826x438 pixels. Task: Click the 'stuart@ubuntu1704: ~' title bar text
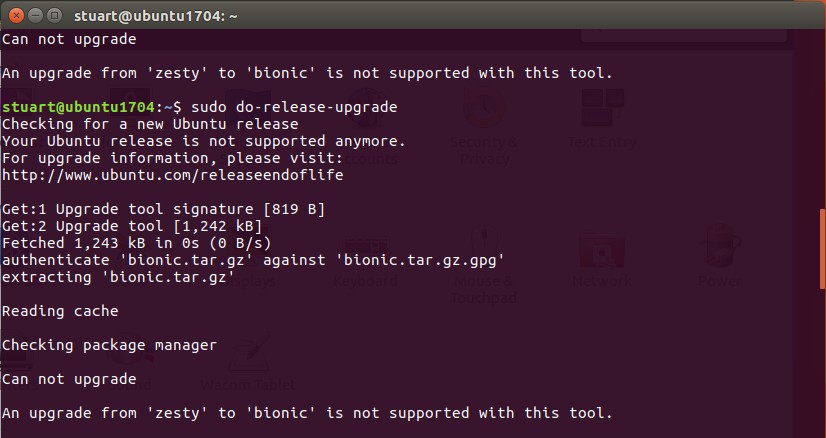point(148,14)
